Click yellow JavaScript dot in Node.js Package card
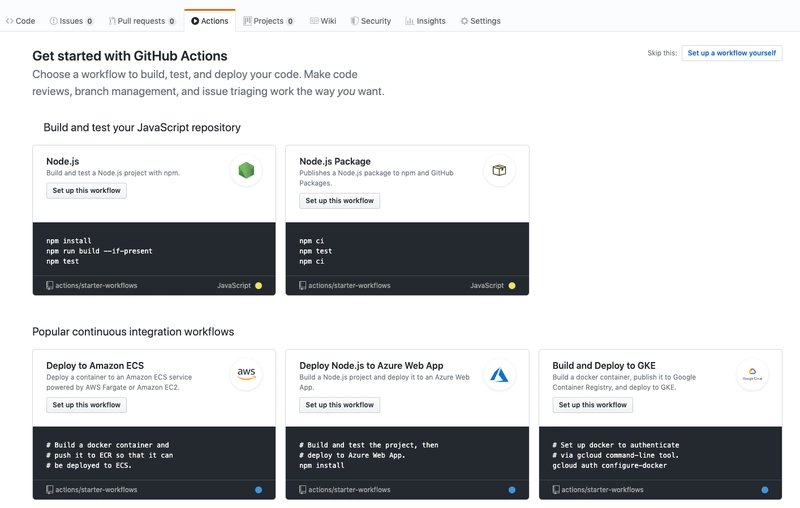This screenshot has width=800, height=508. [x=512, y=286]
